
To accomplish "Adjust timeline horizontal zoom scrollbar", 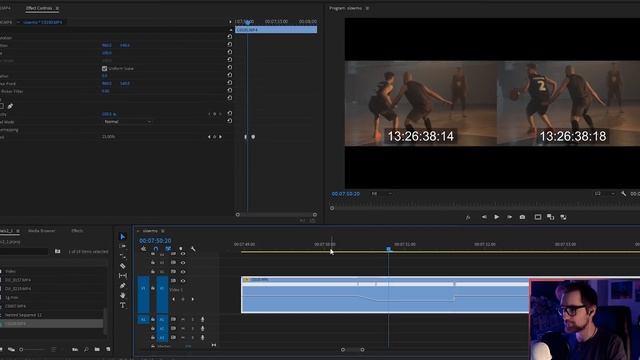I will click(353, 349).
